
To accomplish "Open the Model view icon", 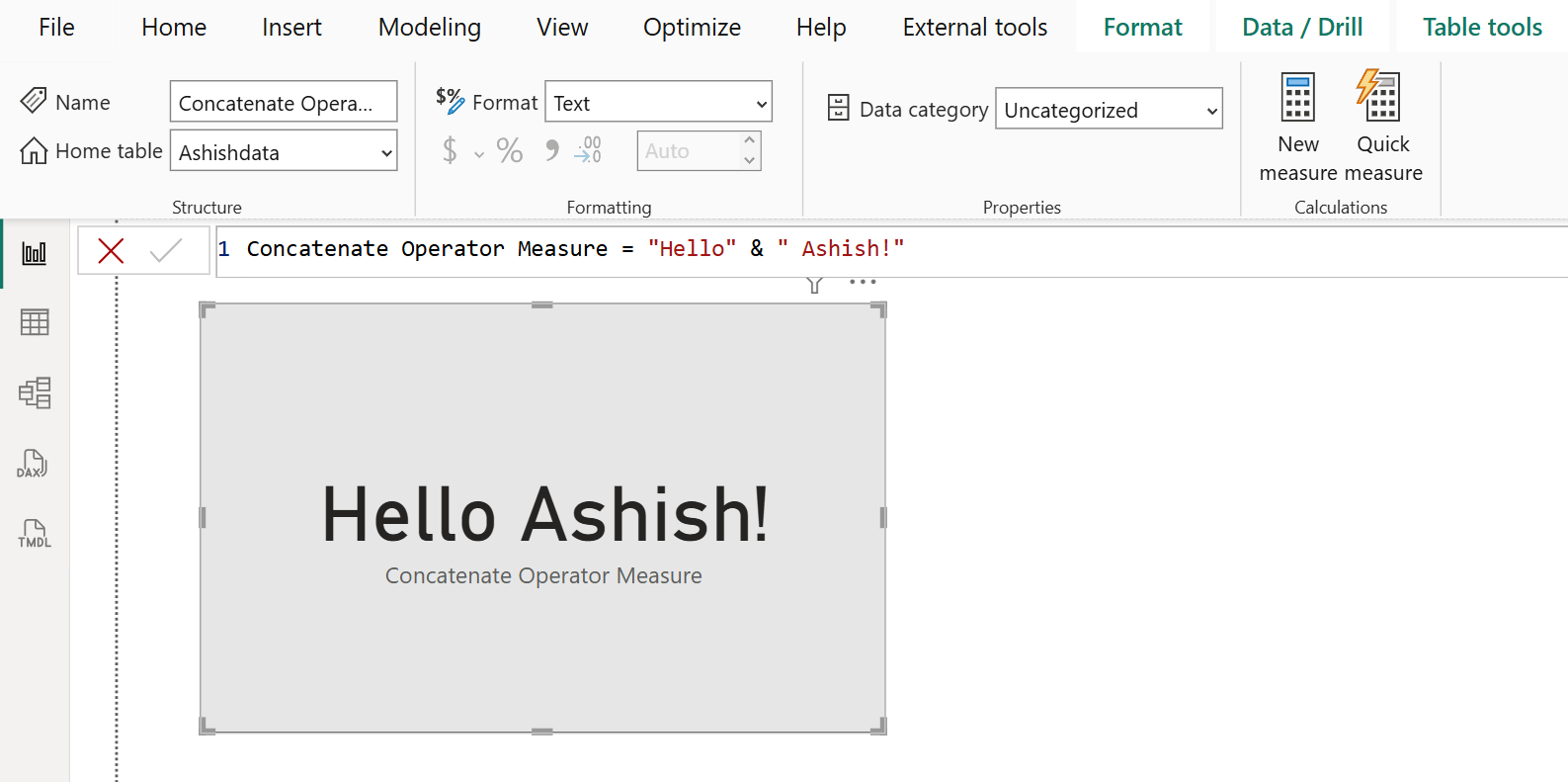I will (x=35, y=392).
